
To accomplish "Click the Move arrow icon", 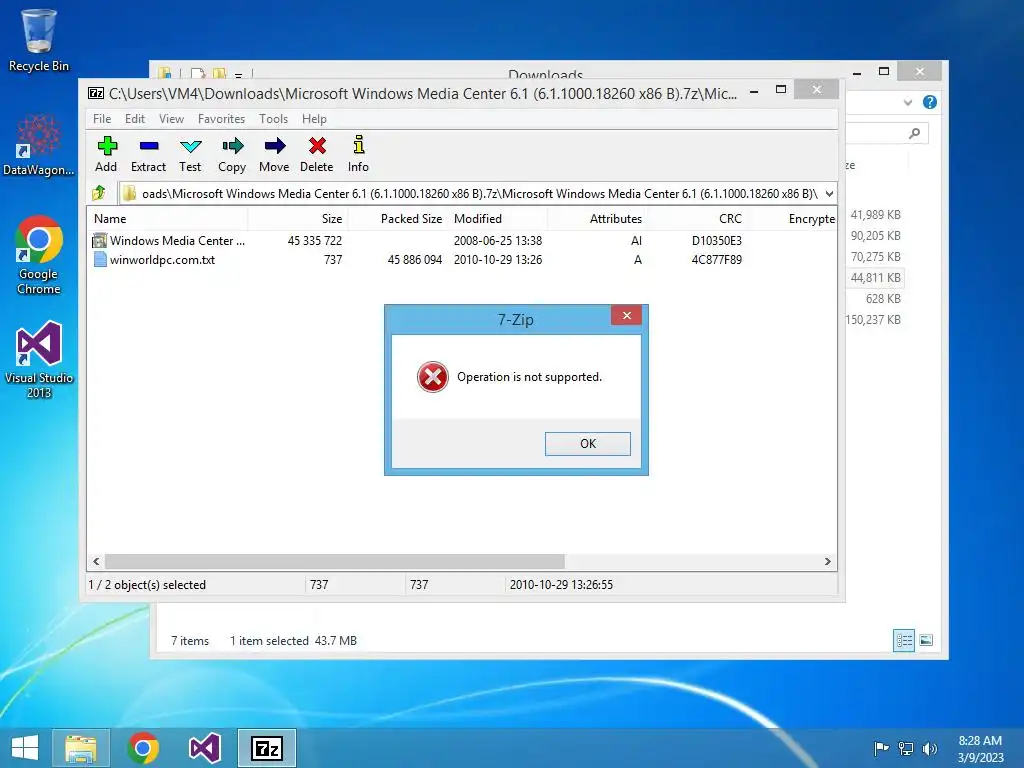I will click(274, 146).
